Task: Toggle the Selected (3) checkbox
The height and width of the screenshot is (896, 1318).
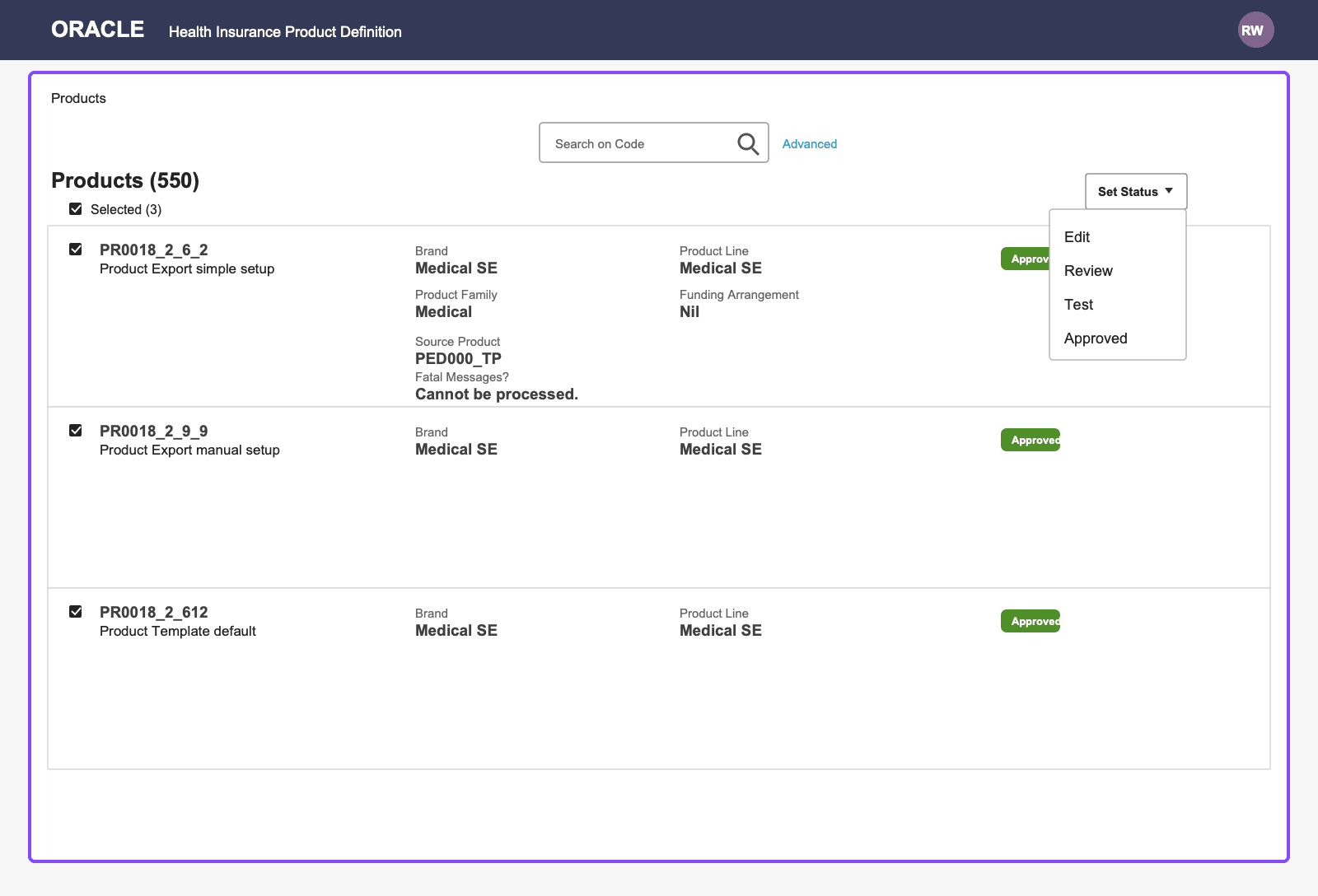Action: [76, 209]
